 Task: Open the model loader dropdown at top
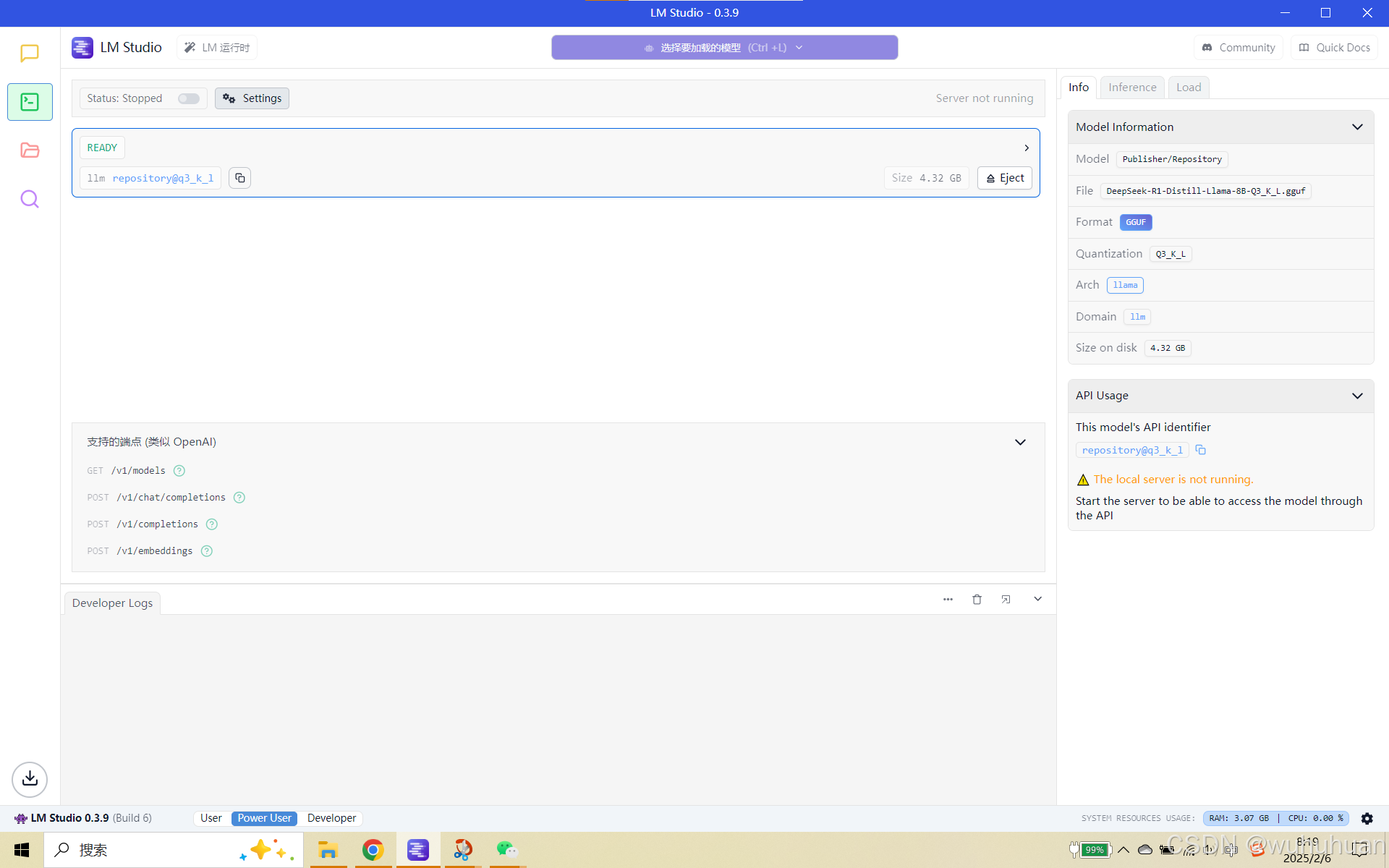(724, 48)
